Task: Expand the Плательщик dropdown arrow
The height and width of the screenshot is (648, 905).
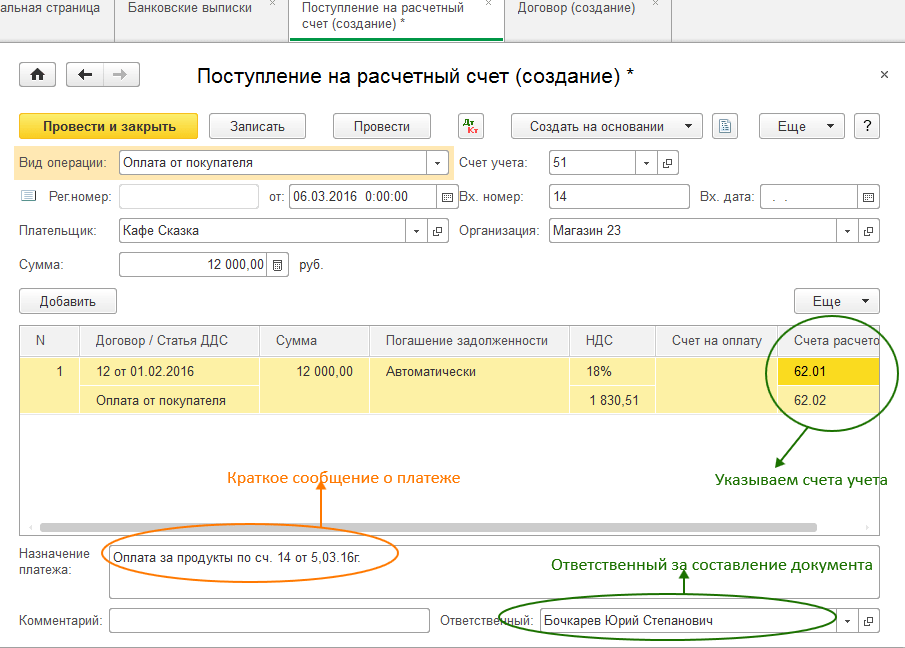Action: (416, 231)
